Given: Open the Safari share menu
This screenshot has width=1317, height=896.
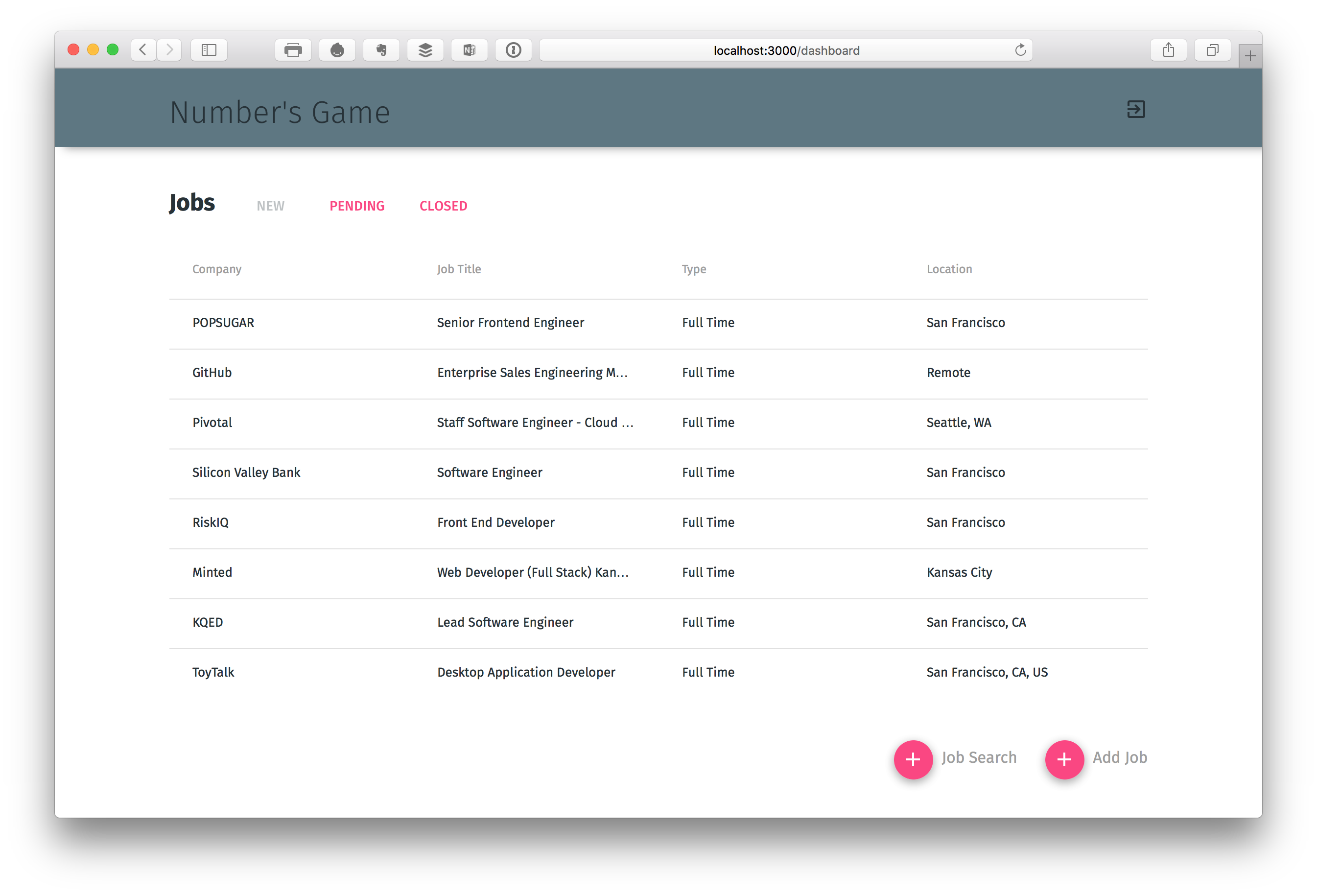Looking at the screenshot, I should tap(1169, 50).
